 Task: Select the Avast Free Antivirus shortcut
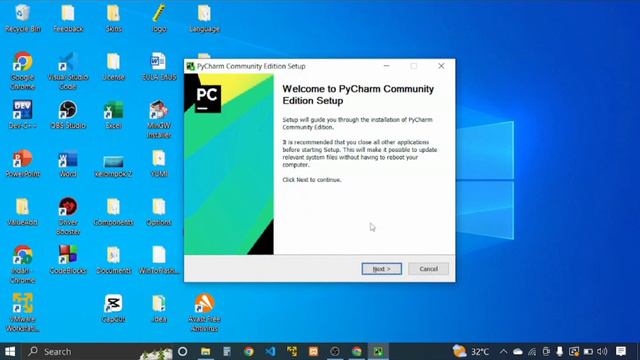coord(204,312)
